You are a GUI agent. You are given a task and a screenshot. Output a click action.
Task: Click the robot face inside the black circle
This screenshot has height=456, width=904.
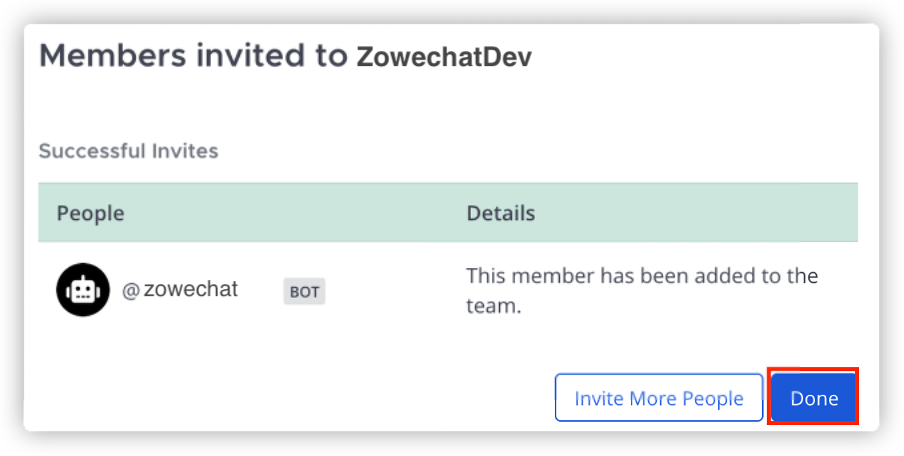[x=82, y=291]
